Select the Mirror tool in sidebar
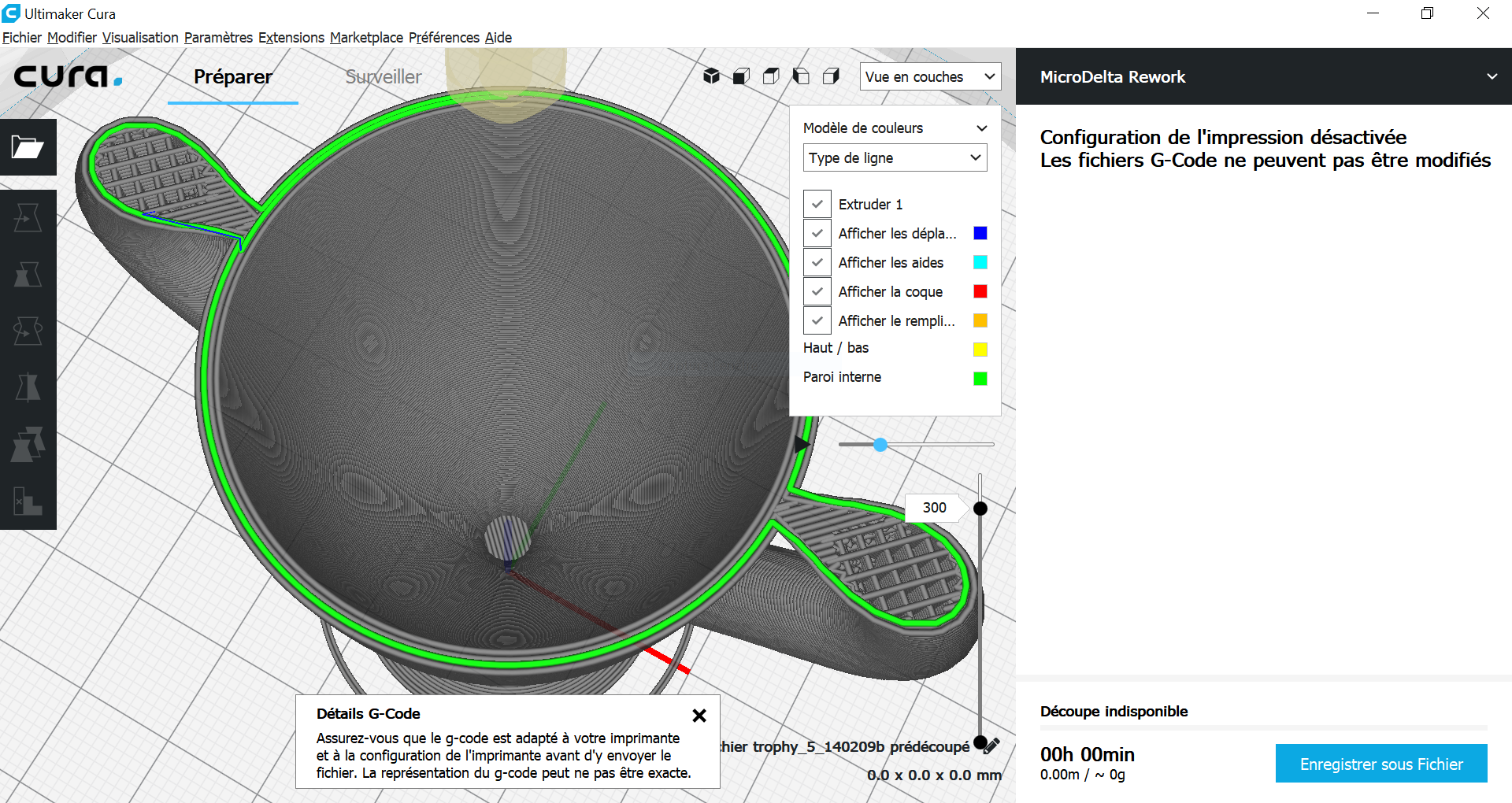 pyautogui.click(x=28, y=388)
